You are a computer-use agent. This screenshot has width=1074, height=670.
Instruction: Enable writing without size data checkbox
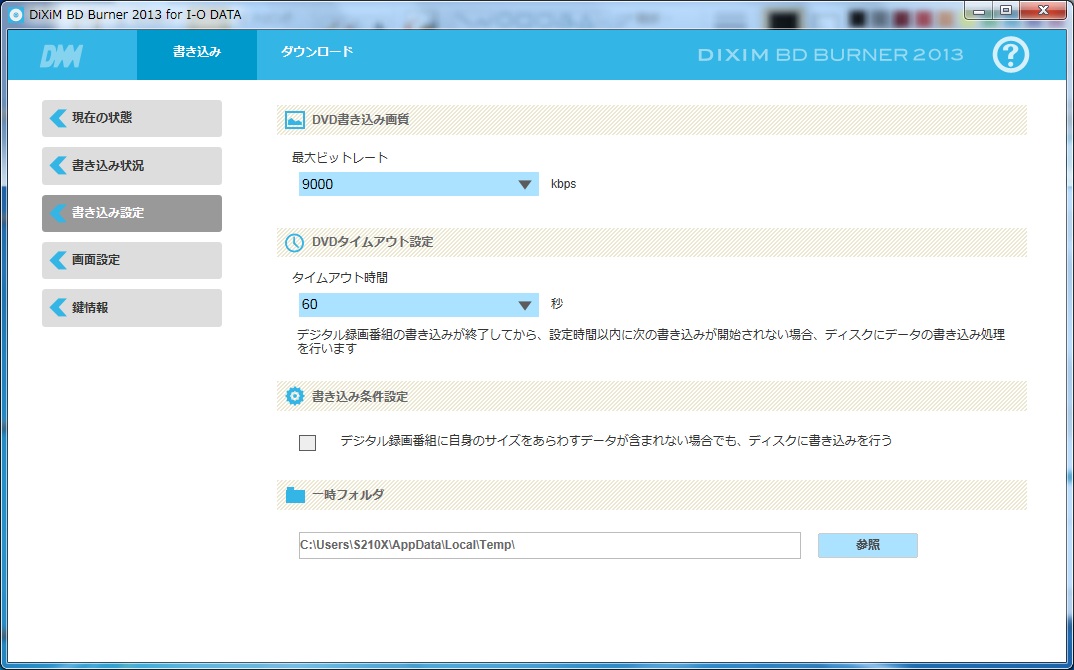coord(308,443)
